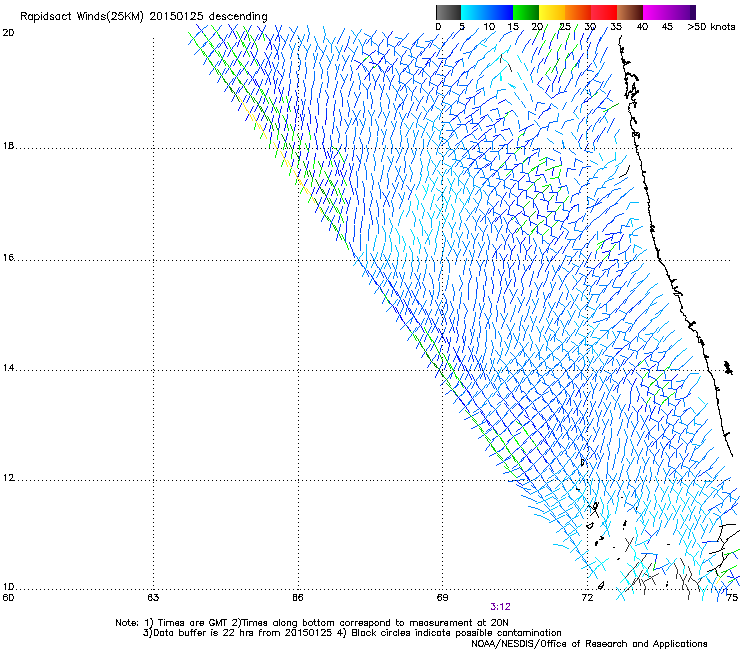This screenshot has height=650, width=740.
Task: Click the '40' label under the color bar
Action: [x=642, y=27]
